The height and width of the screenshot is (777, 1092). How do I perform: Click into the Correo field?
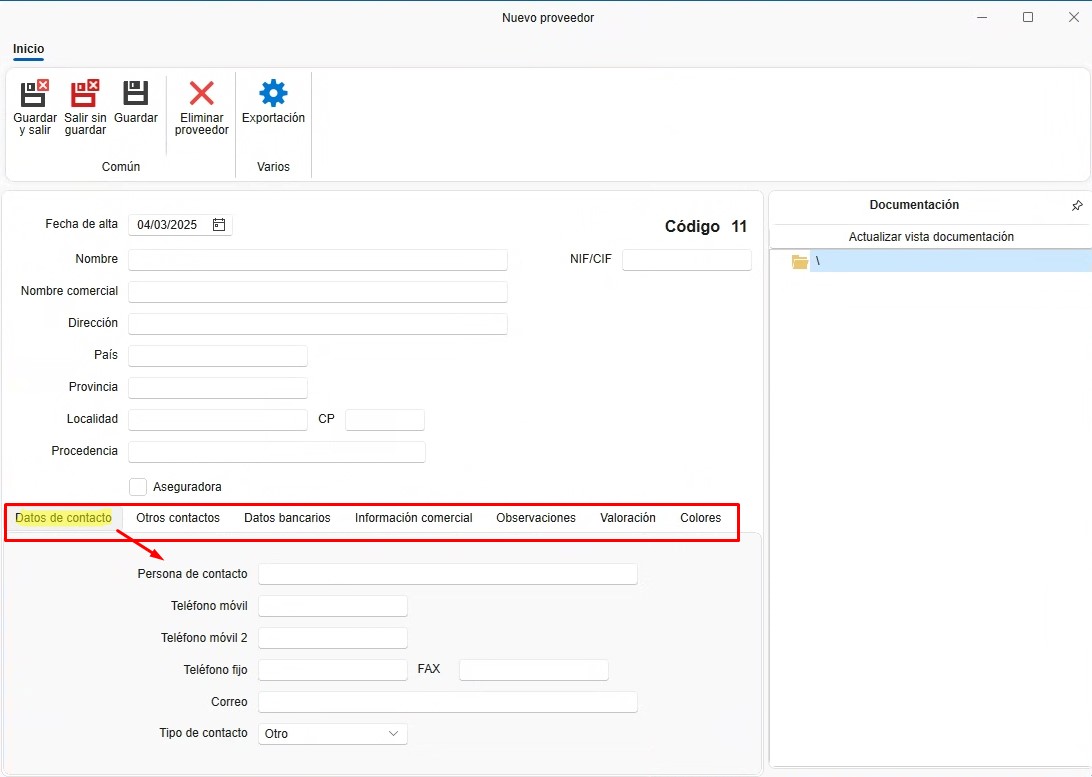448,702
